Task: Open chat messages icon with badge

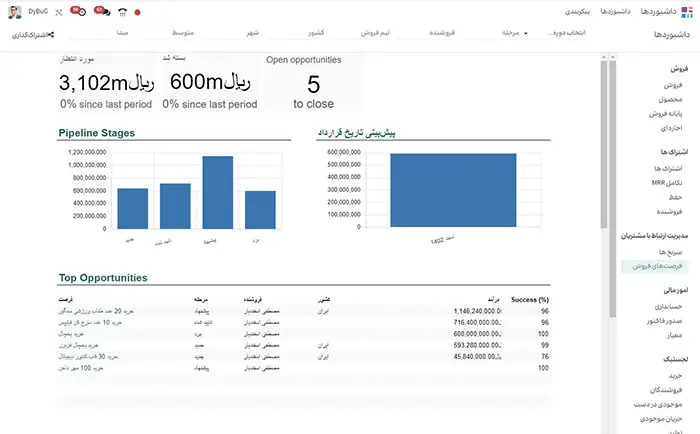Action: coord(102,11)
